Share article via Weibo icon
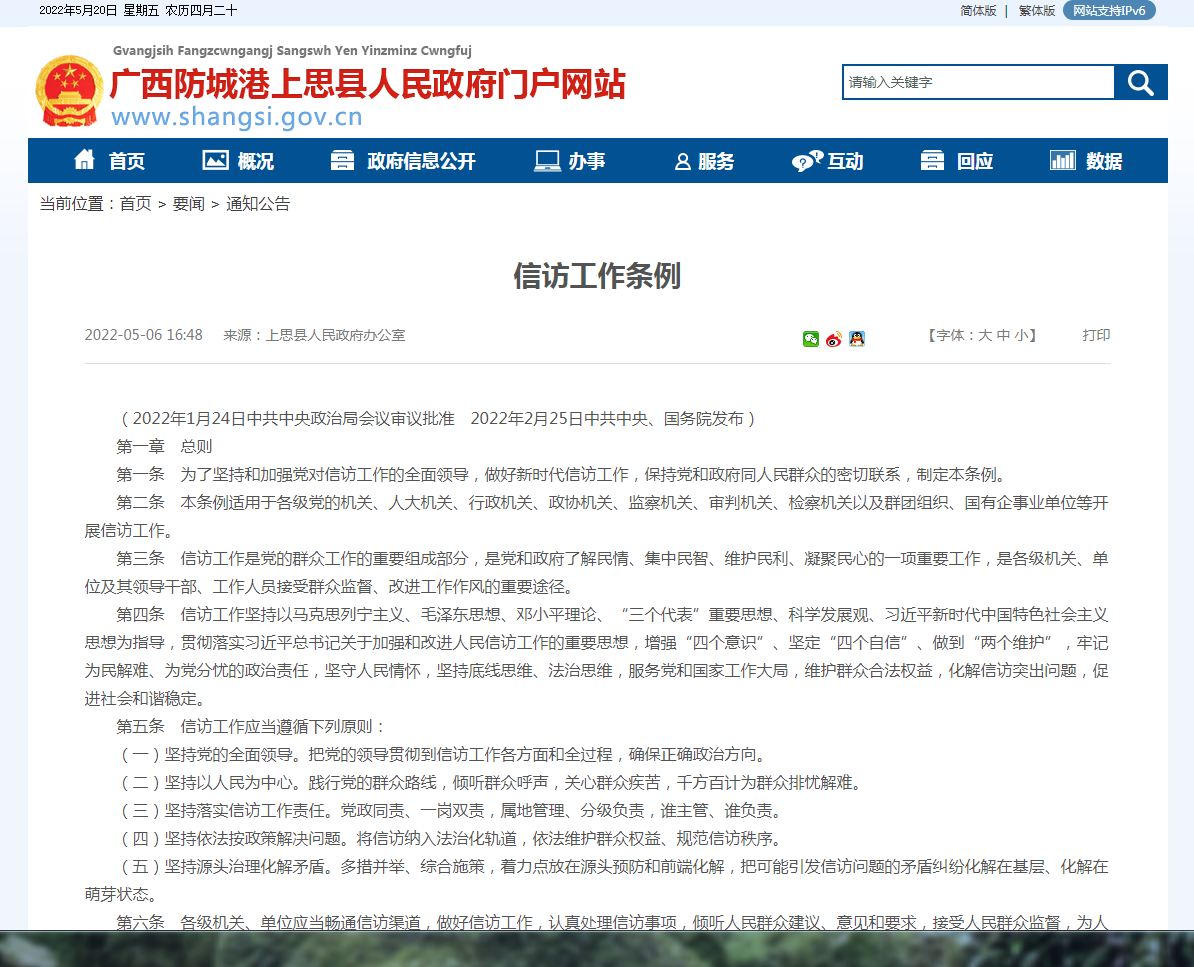Viewport: 1194px width, 967px height. 834,339
